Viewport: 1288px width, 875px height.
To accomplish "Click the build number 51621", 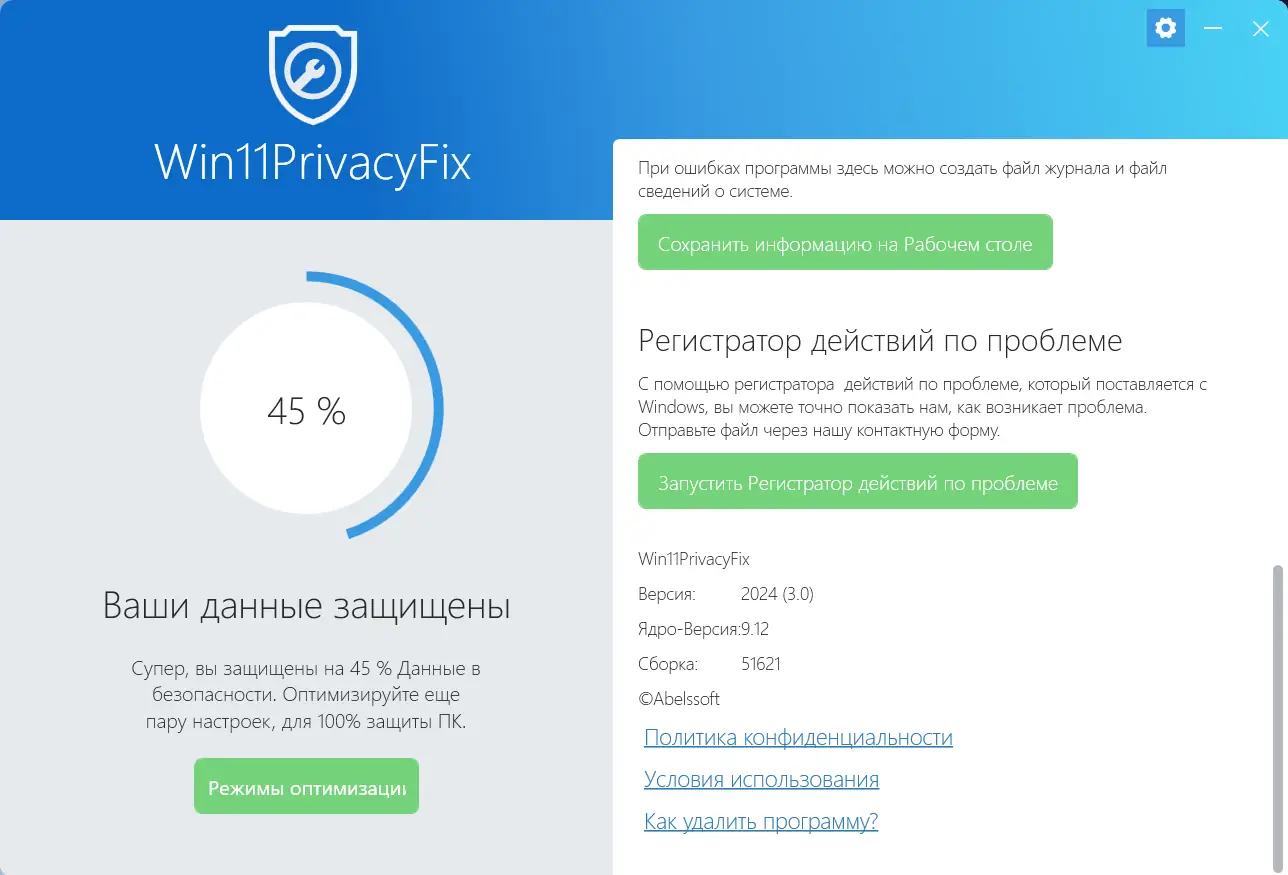I will [761, 664].
